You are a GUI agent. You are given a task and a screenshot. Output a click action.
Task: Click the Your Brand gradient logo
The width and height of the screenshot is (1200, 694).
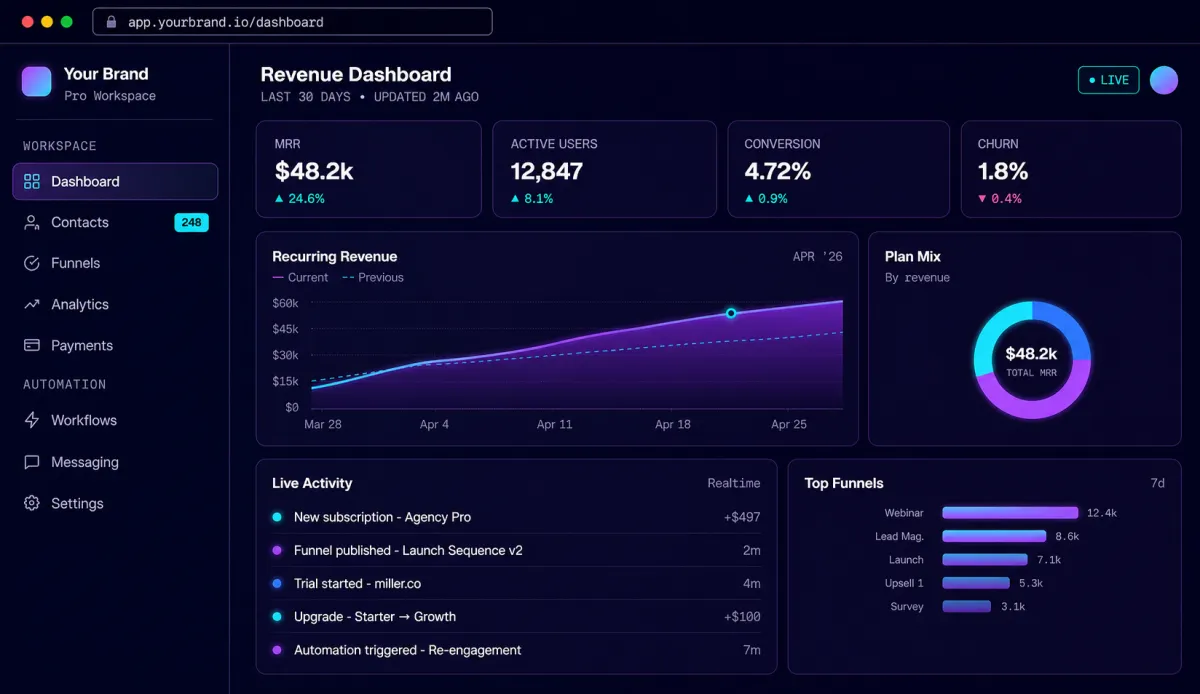point(37,82)
